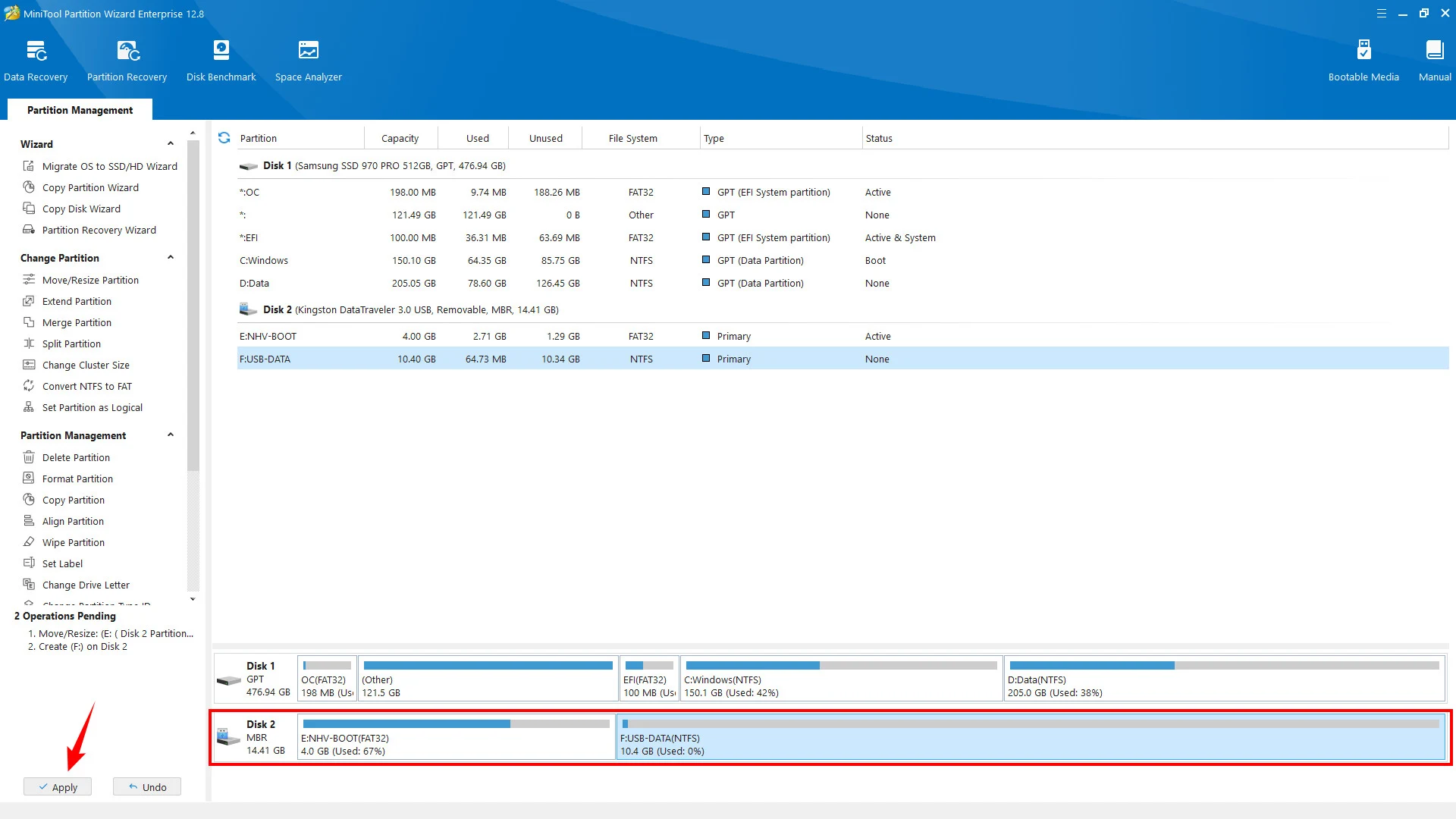Select the Disk 2 Kingston DataTraveler row

point(843,309)
